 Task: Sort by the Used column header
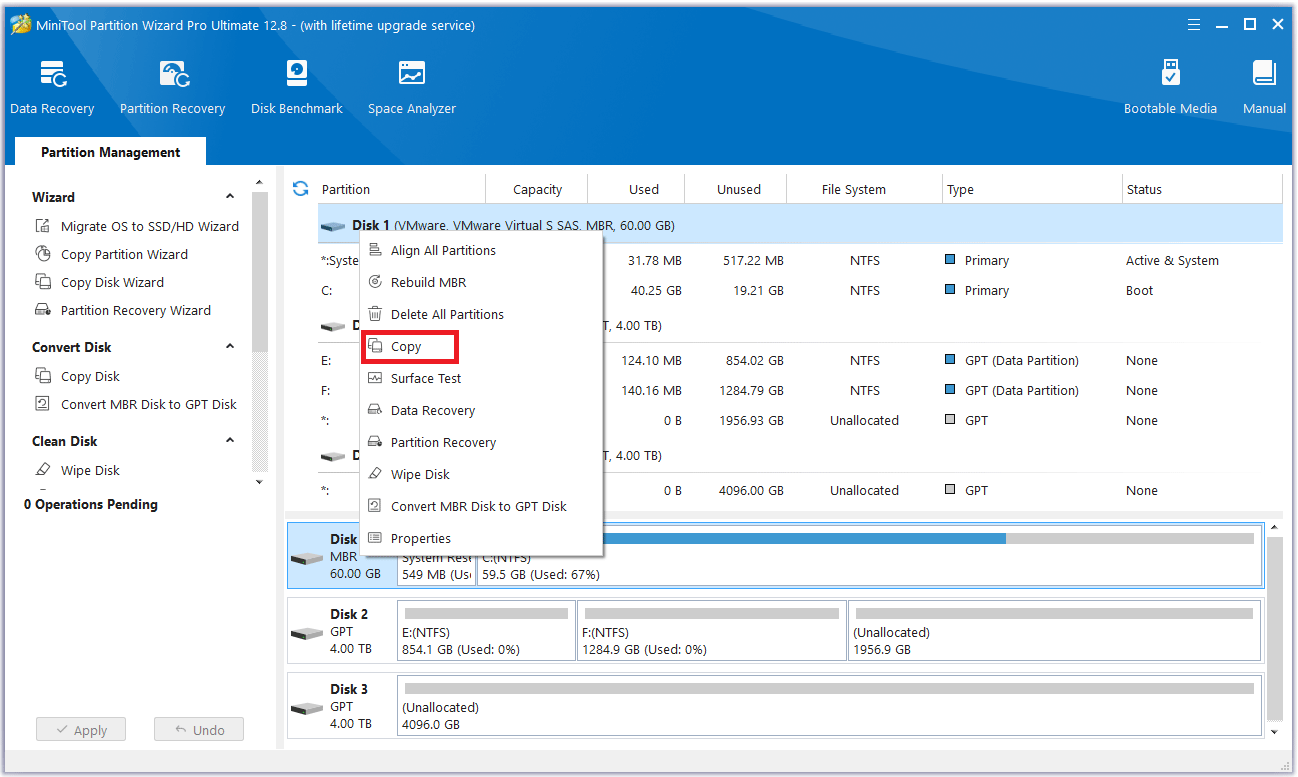point(636,189)
